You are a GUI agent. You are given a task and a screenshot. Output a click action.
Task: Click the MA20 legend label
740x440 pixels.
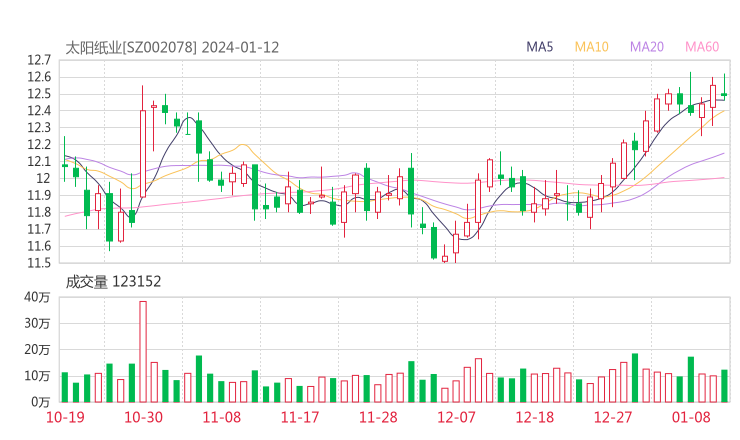[647, 47]
